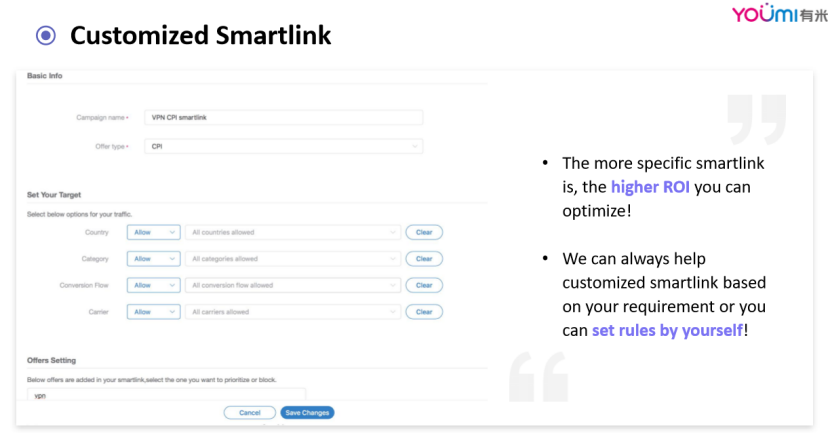Open the Category Allow dropdown
The image size is (830, 433).
pyautogui.click(x=154, y=259)
